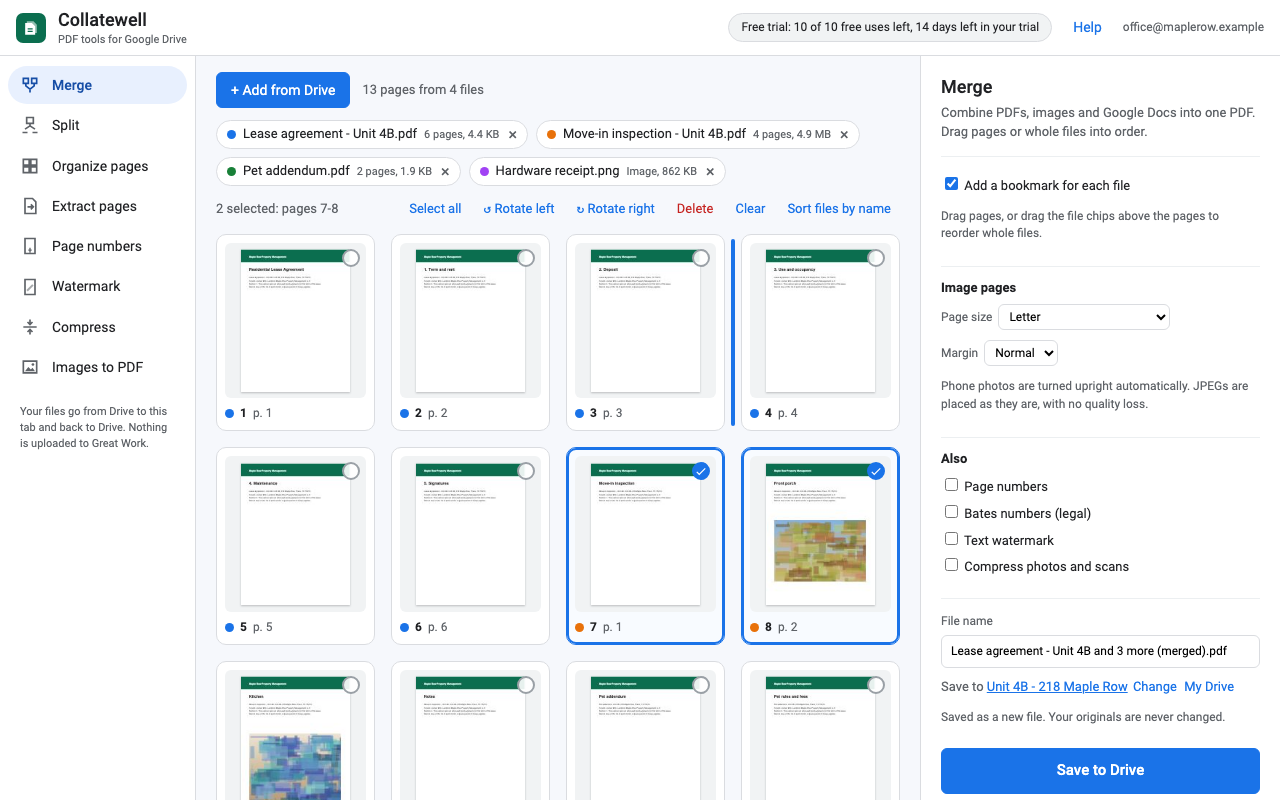Click the Collatewell app logo
Image resolution: width=1280 pixels, height=800 pixels.
pyautogui.click(x=31, y=28)
